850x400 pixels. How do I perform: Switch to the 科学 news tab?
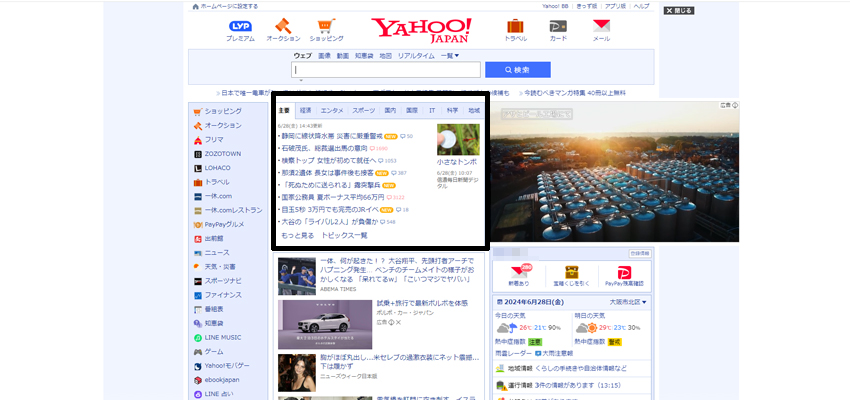pos(452,111)
